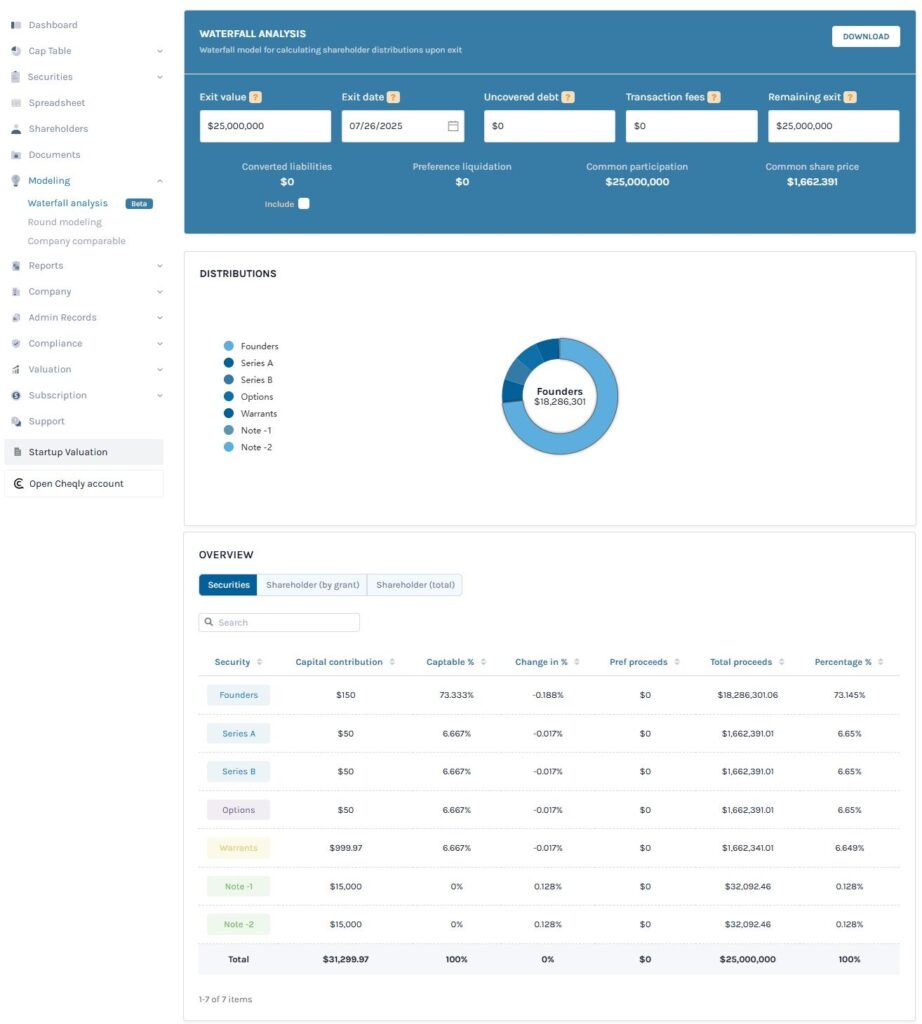This screenshot has height=1024, width=922.
Task: Open Cheqly account link
Action: 76,484
